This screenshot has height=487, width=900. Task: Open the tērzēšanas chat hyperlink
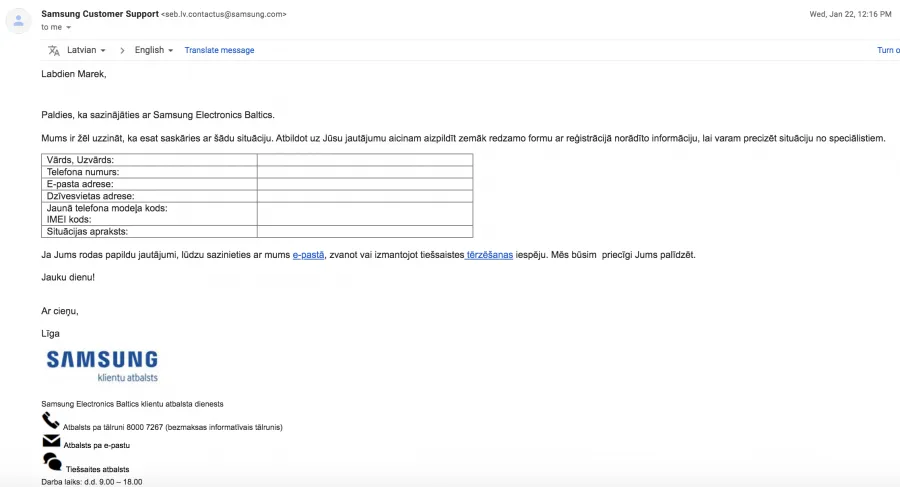pos(489,255)
